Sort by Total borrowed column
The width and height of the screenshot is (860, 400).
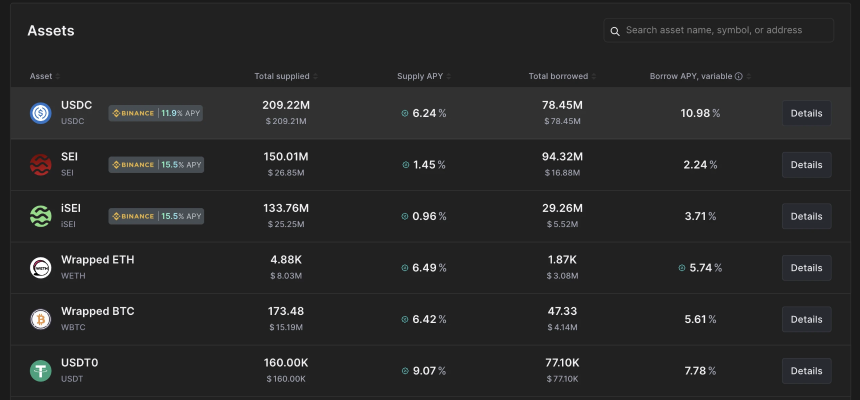click(558, 76)
